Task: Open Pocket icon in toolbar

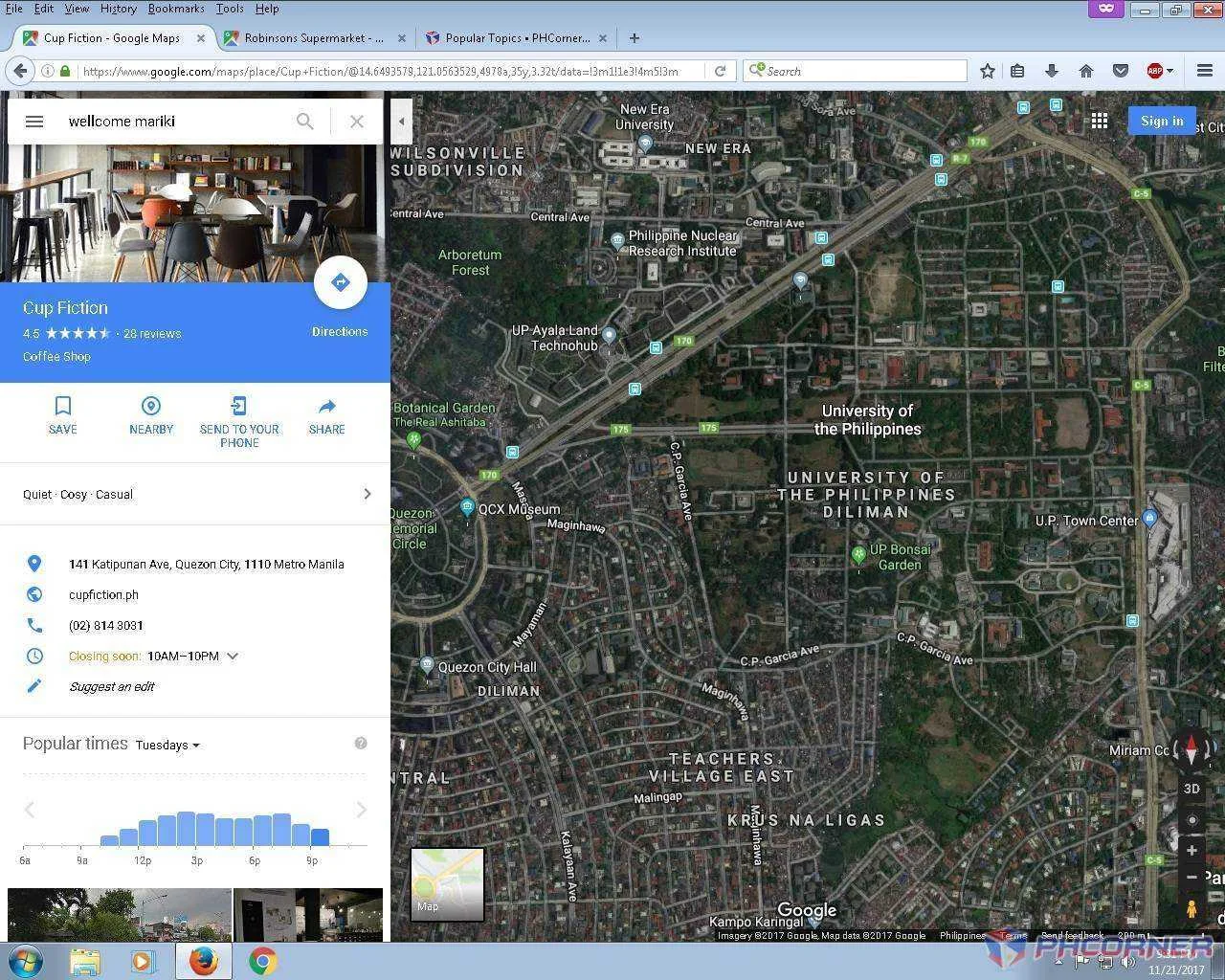Action: tap(1121, 71)
